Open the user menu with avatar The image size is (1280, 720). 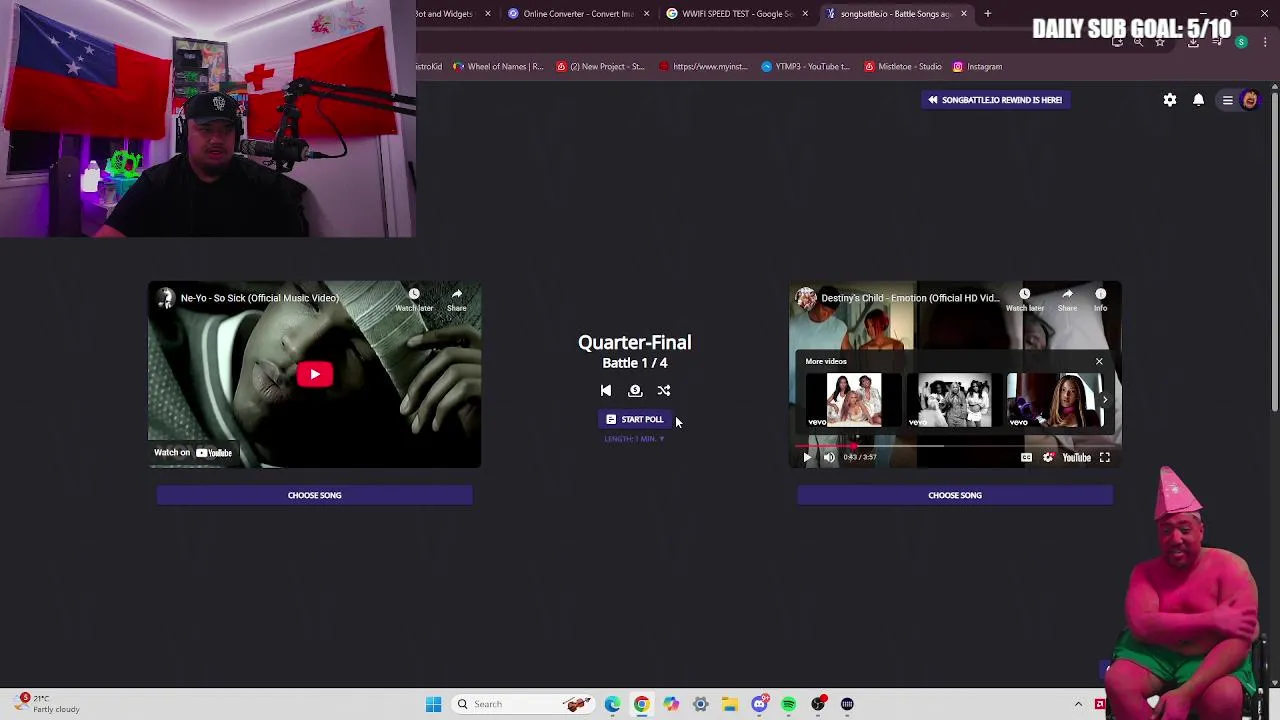tap(1240, 100)
